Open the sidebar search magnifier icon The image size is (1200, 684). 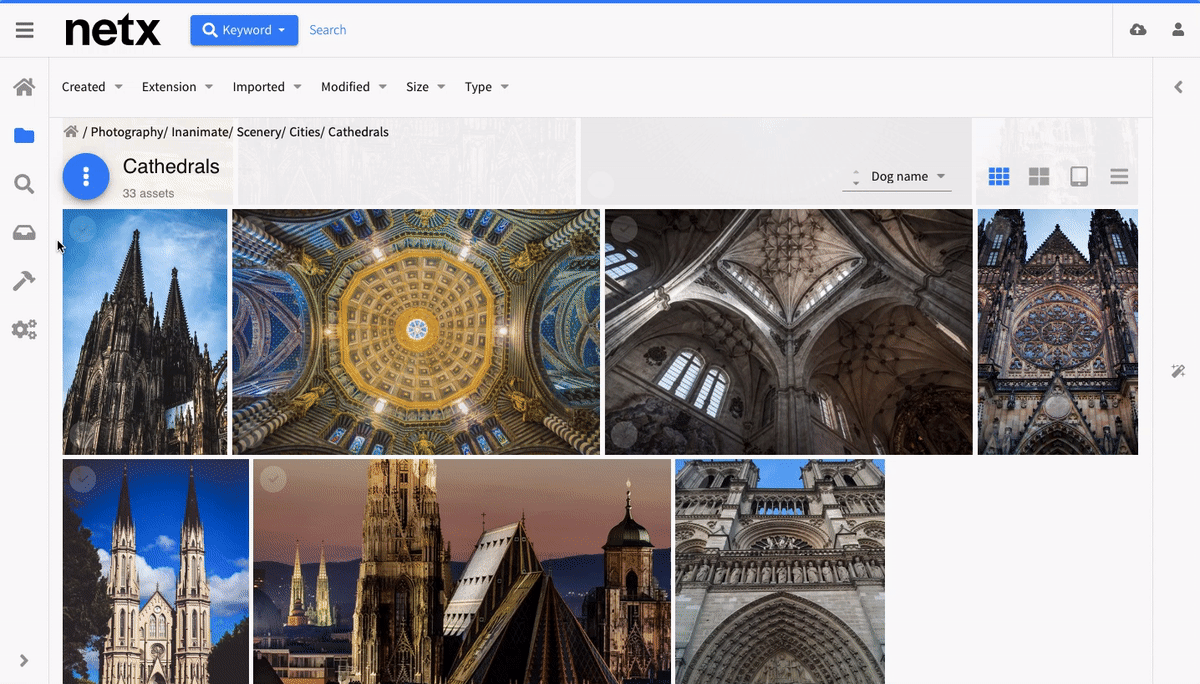coord(24,184)
